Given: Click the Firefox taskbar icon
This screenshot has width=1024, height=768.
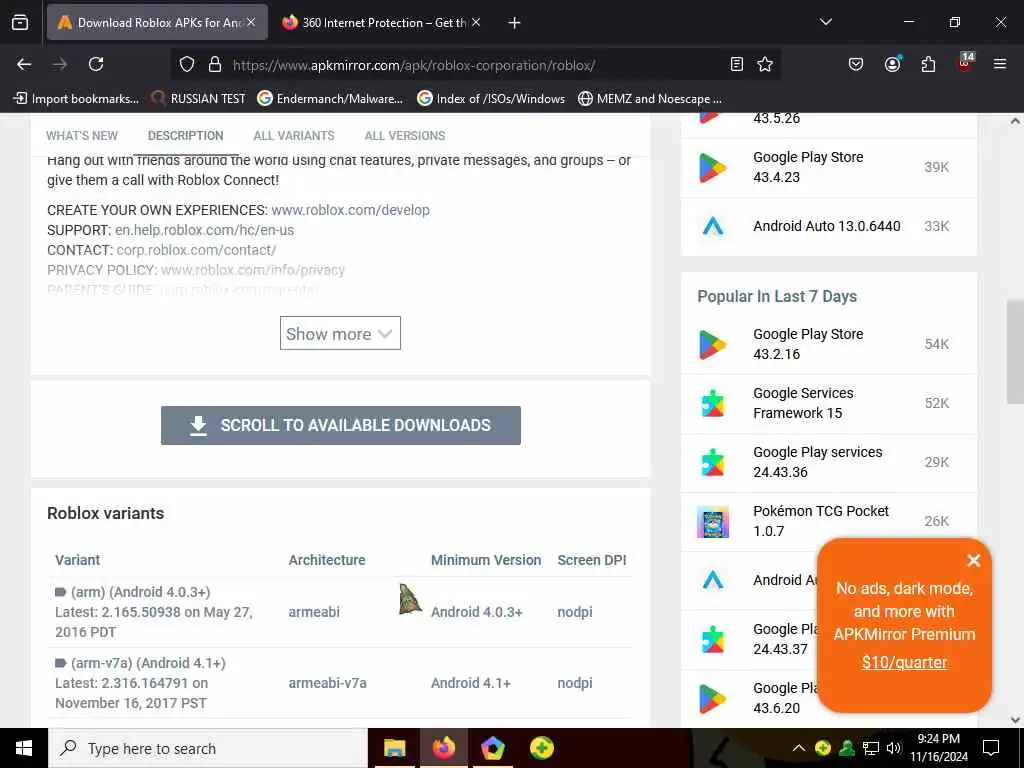Looking at the screenshot, I should (444, 748).
